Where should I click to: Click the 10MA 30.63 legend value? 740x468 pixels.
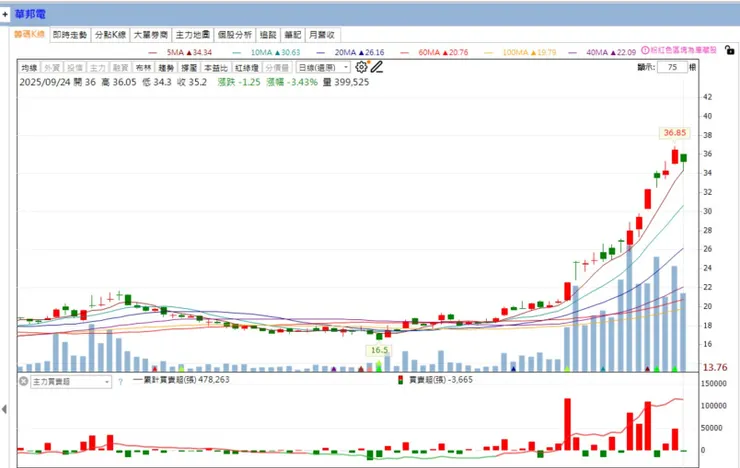(275, 52)
